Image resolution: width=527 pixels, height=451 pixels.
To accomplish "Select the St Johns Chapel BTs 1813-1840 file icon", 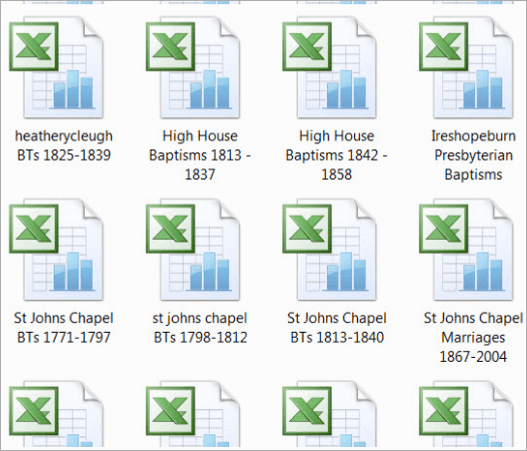I will 329,249.
